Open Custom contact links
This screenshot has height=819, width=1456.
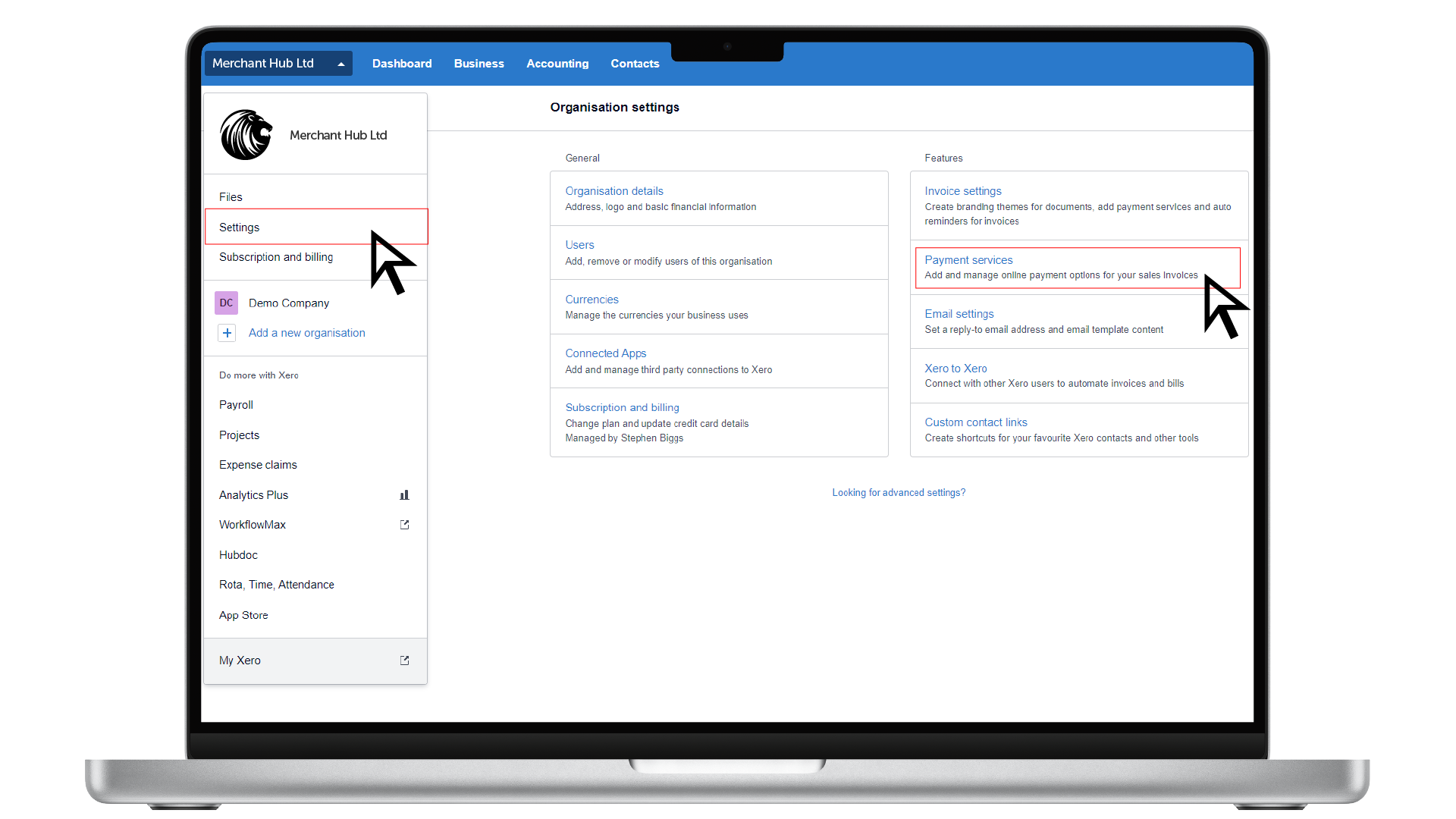[x=976, y=422]
